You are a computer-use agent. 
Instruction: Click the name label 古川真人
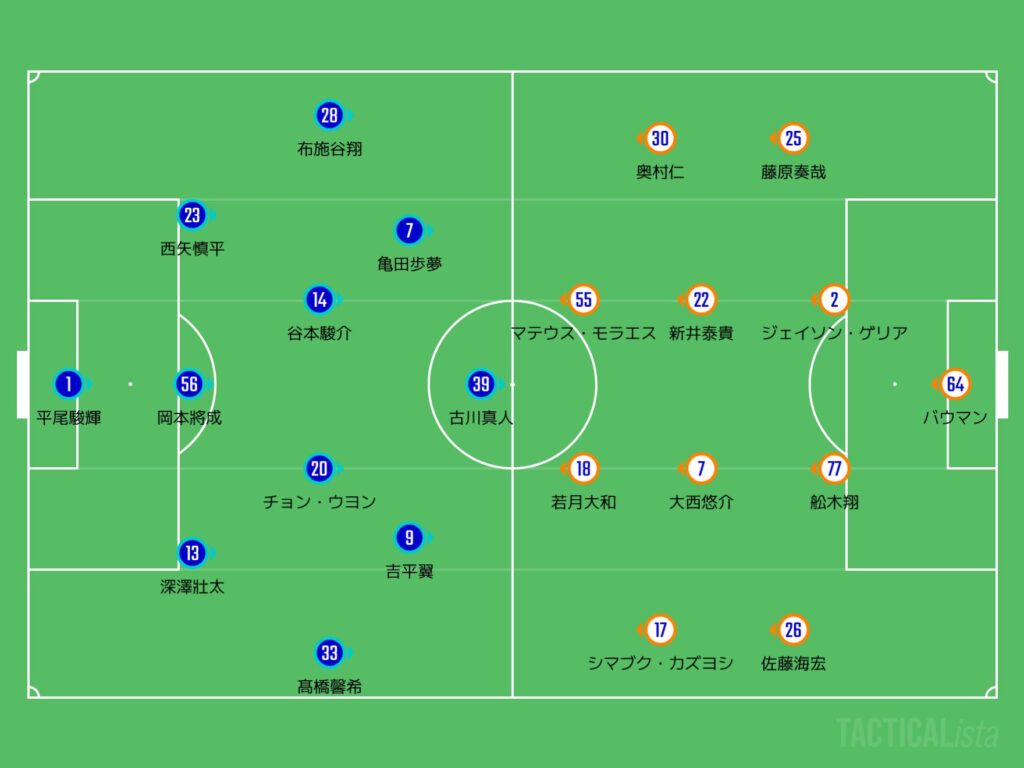coord(480,418)
